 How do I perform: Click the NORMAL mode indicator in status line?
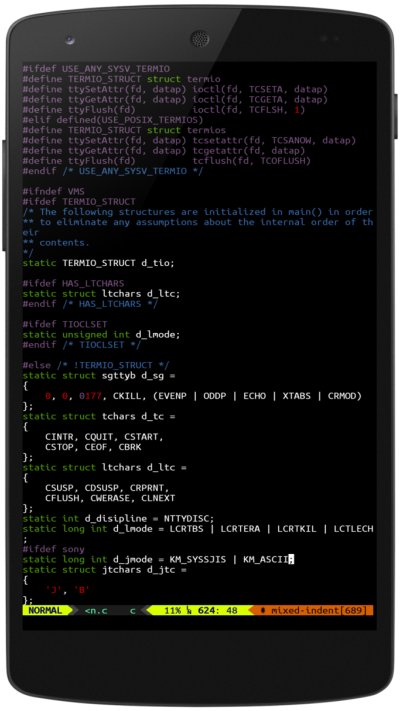tap(45, 610)
